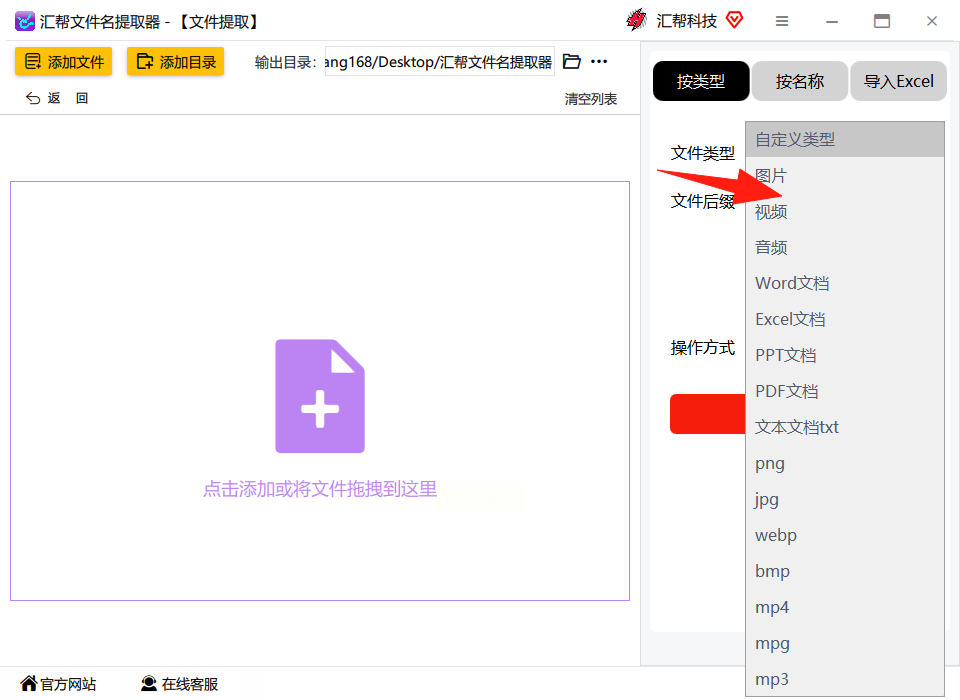Click the three-dot more options icon
960x700 pixels.
coord(599,61)
